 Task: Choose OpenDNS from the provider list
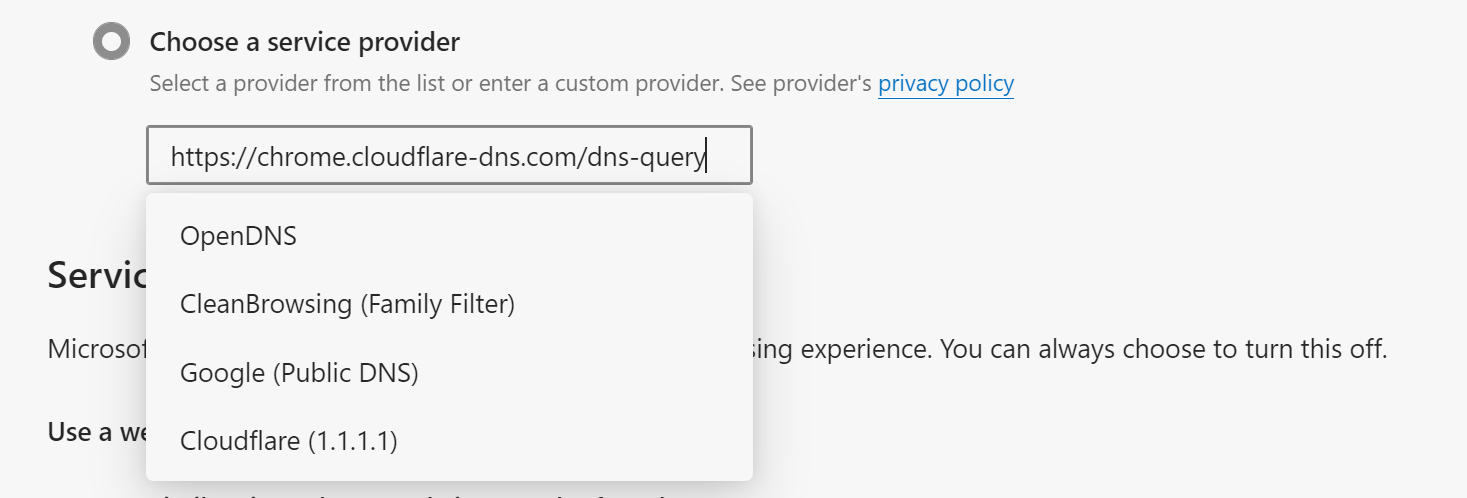coord(449,236)
